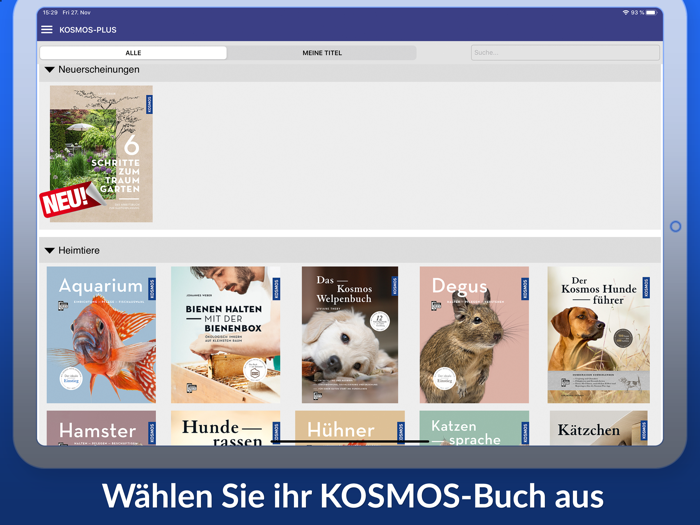The image size is (700, 525).
Task: Click the Suche search field
Action: (565, 53)
